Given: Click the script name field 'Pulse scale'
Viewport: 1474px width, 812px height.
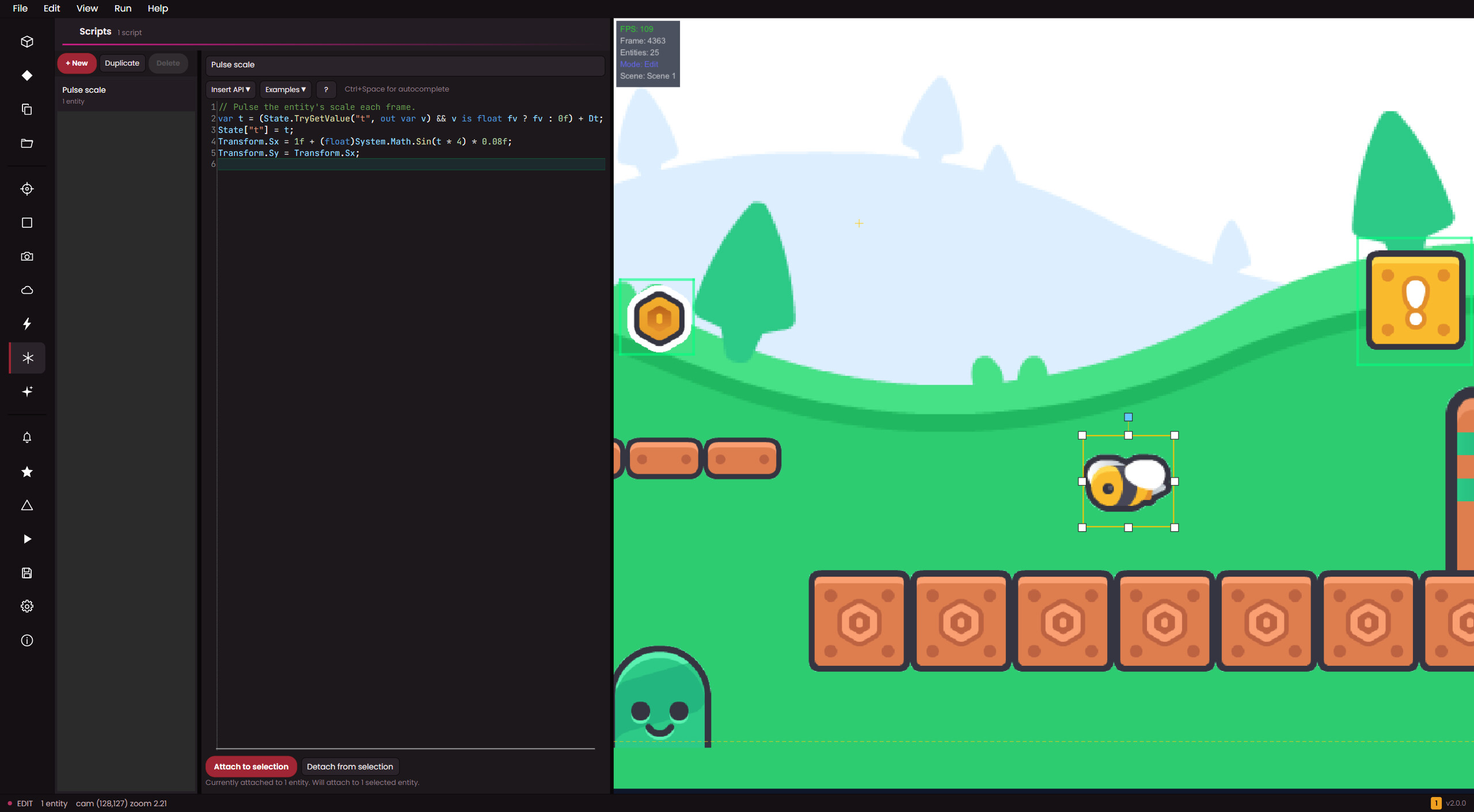Looking at the screenshot, I should [405, 65].
